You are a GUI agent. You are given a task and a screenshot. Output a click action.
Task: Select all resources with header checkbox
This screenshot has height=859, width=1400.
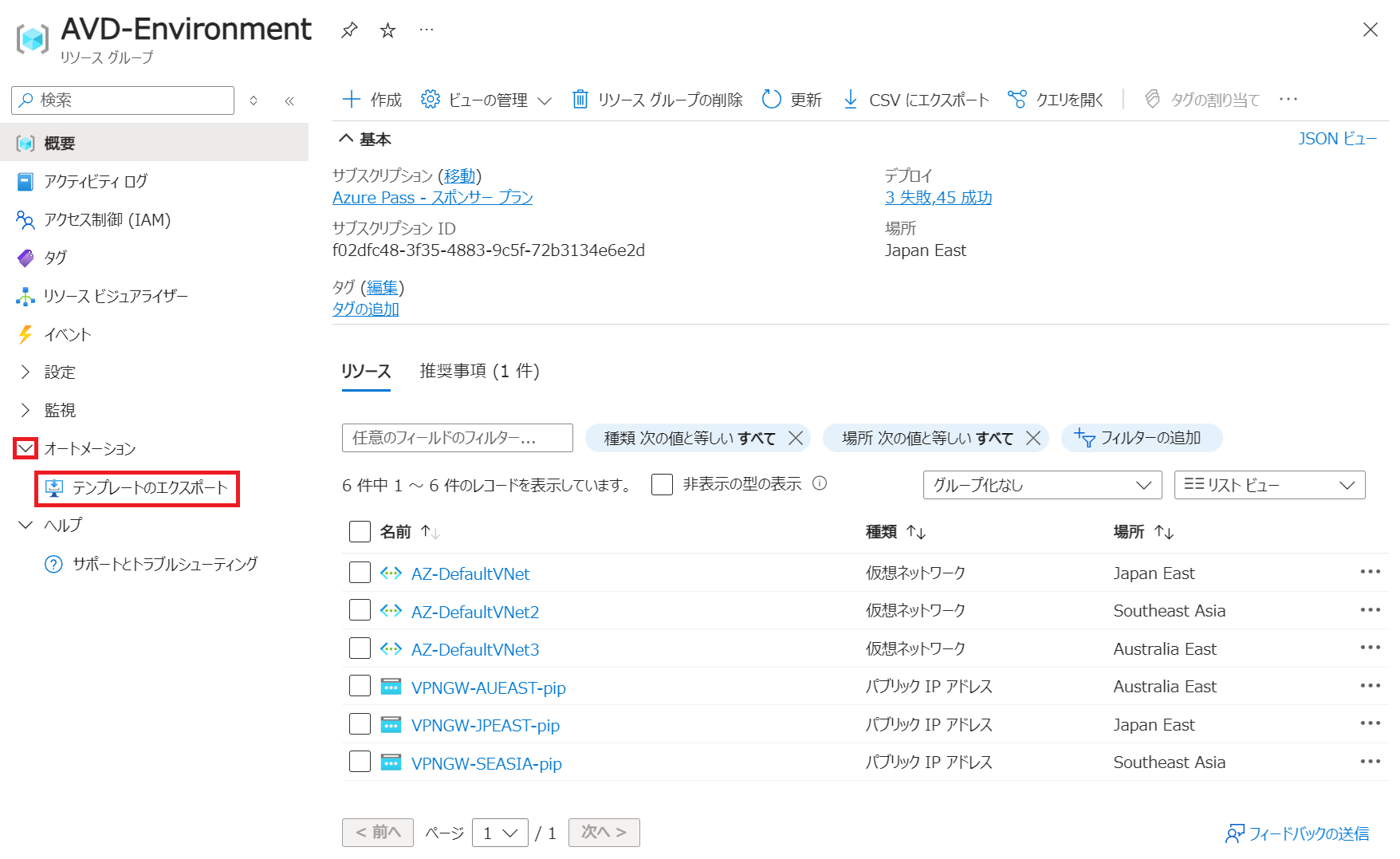(x=360, y=531)
